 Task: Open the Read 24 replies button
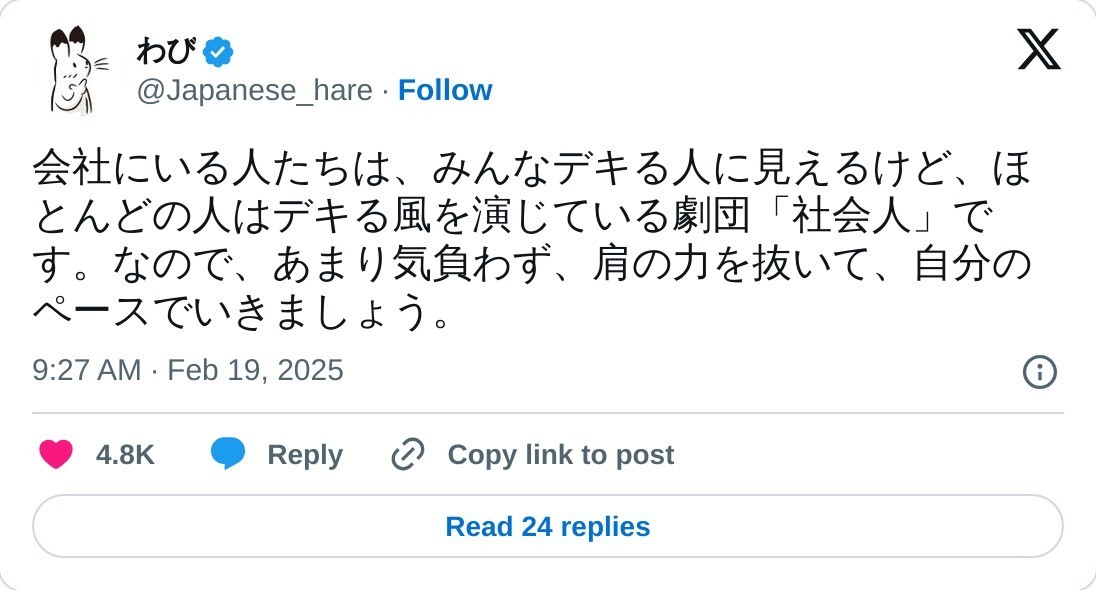click(x=548, y=527)
